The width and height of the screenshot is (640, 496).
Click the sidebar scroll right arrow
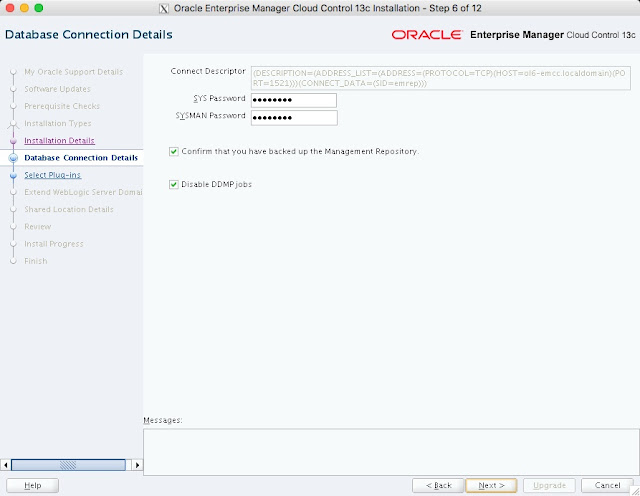(x=137, y=465)
